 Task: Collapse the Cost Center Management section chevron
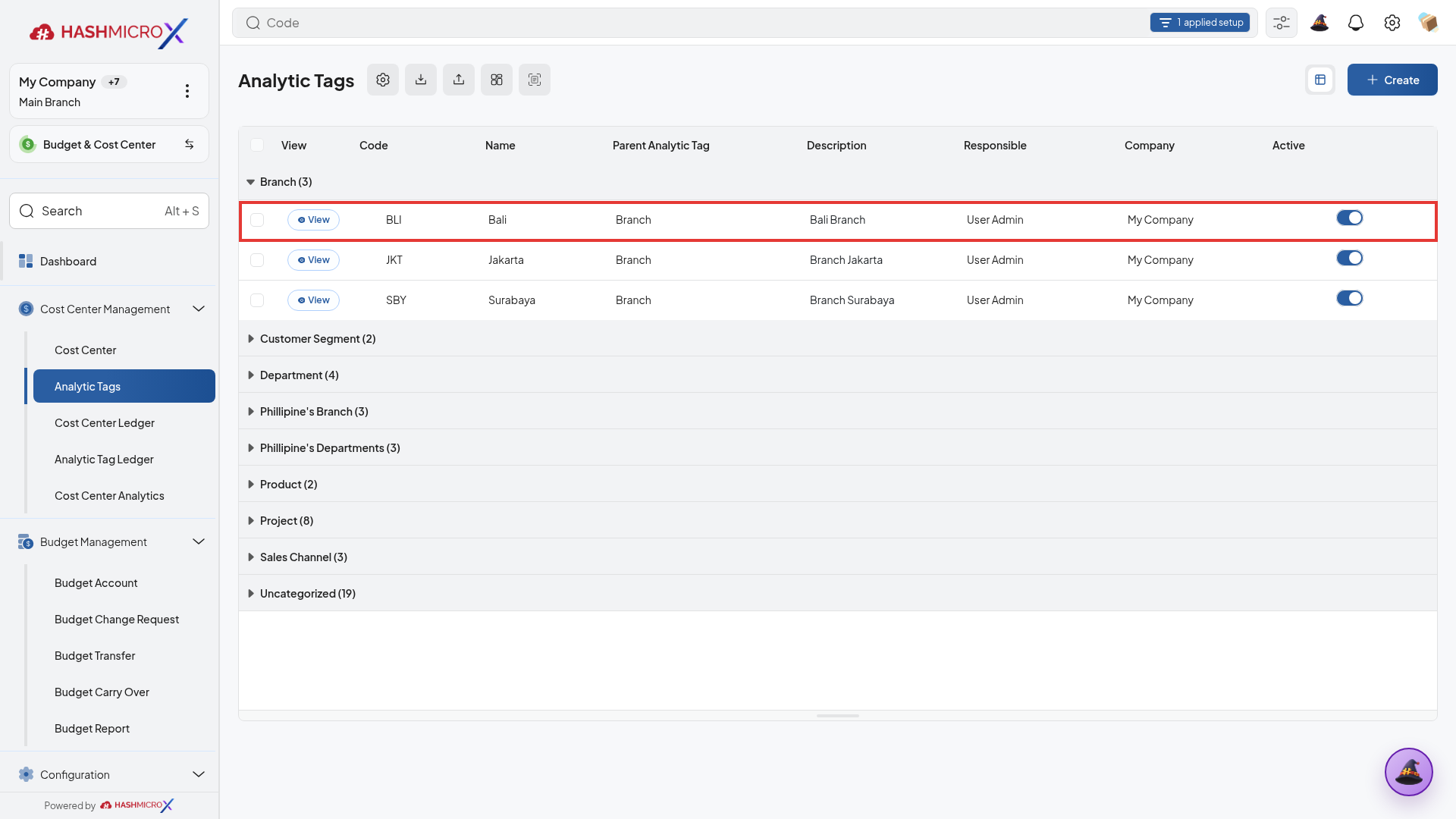(x=199, y=309)
